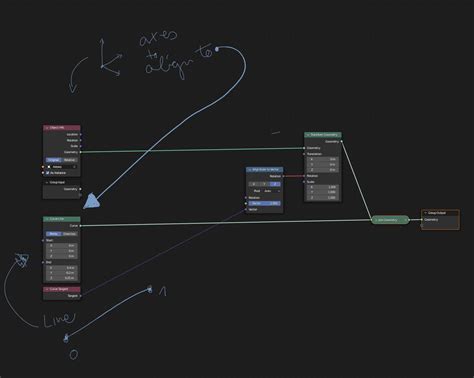474x378 pixels.
Task: Click the Rotation input socket of Transform Geometry
Action: tap(304, 176)
